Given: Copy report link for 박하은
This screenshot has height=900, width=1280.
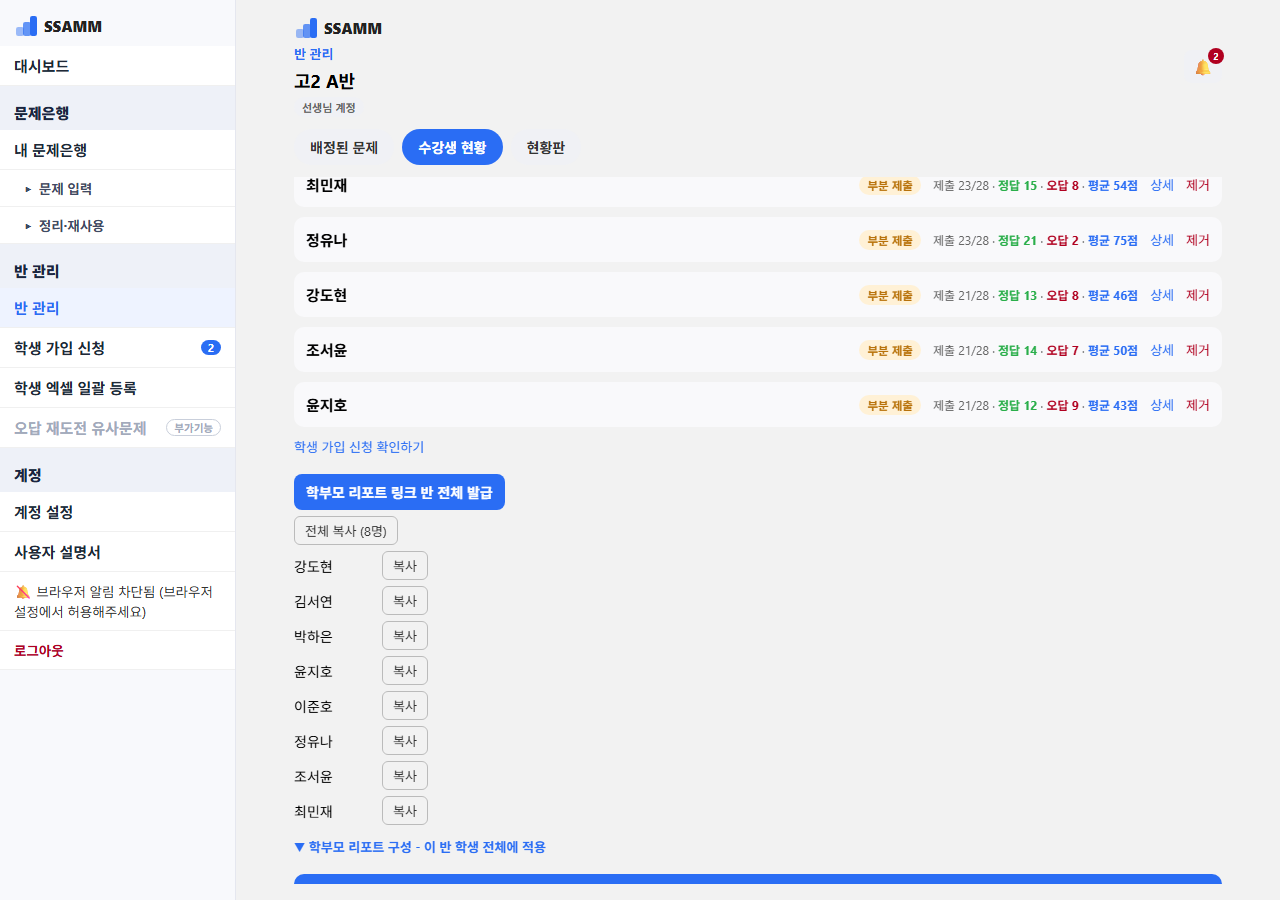Looking at the screenshot, I should coord(405,636).
